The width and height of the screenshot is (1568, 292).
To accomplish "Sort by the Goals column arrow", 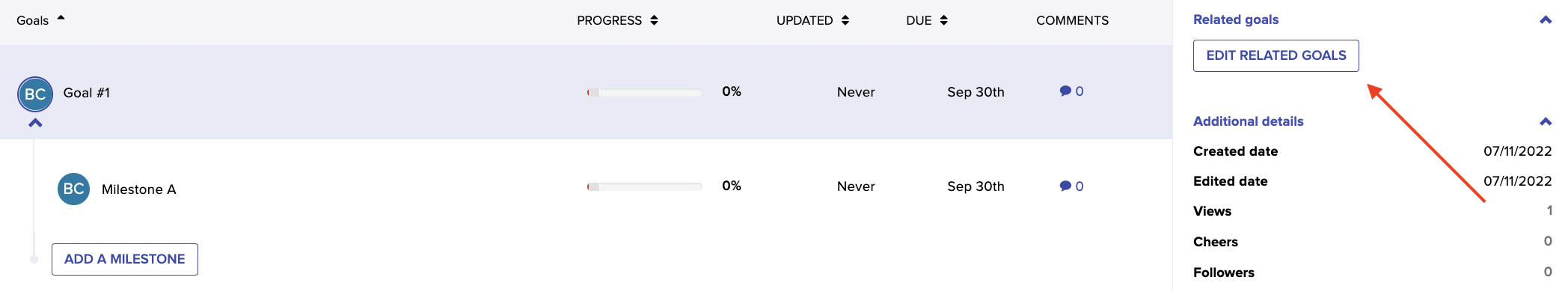I will click(61, 18).
